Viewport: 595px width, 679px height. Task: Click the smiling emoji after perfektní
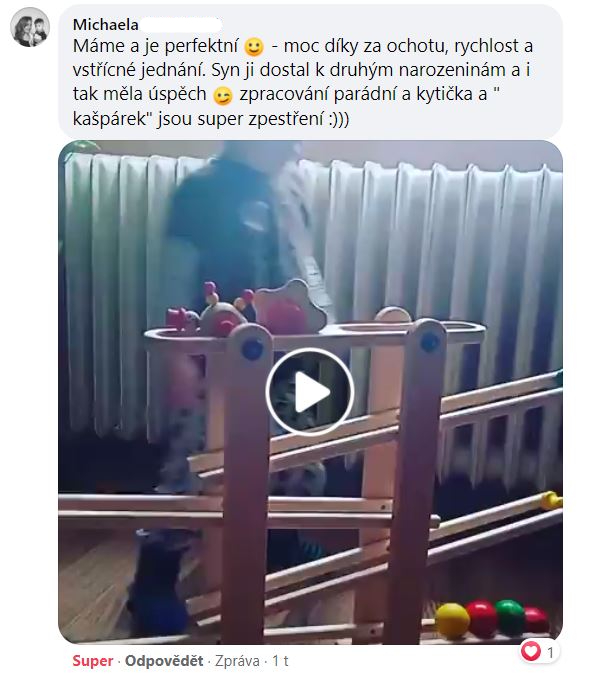[x=254, y=47]
